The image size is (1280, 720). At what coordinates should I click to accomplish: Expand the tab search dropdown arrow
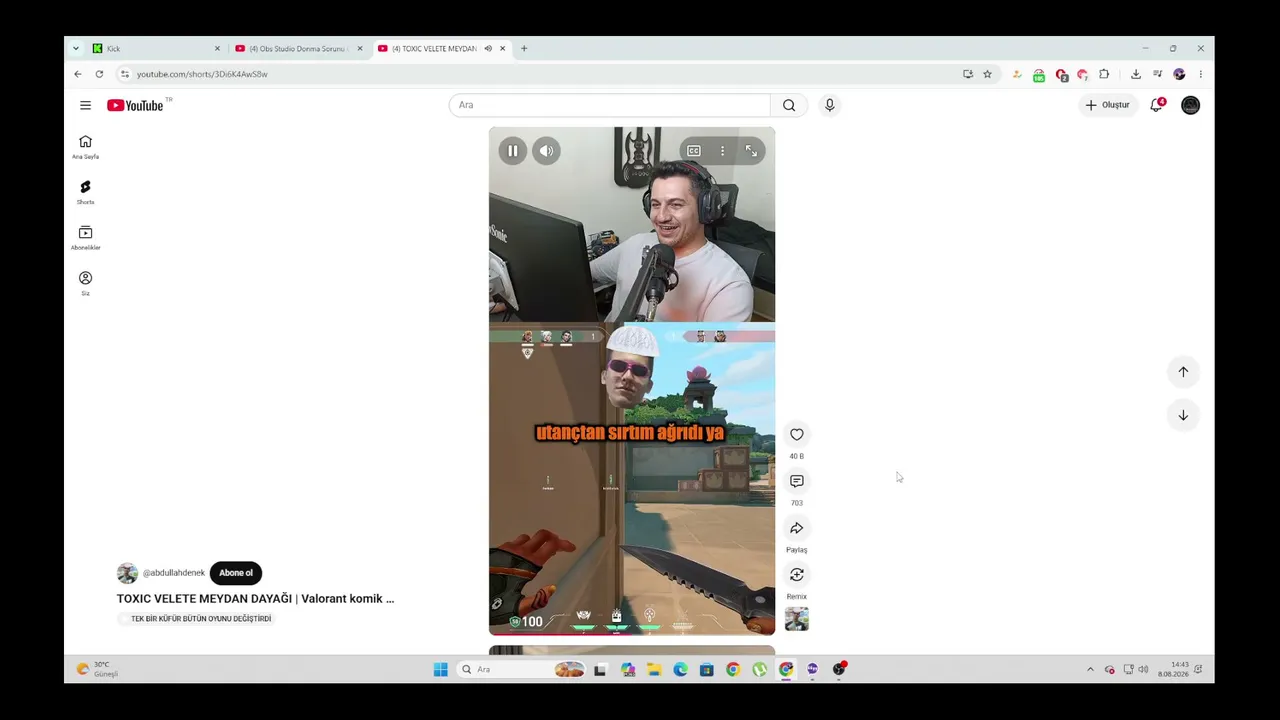76,48
